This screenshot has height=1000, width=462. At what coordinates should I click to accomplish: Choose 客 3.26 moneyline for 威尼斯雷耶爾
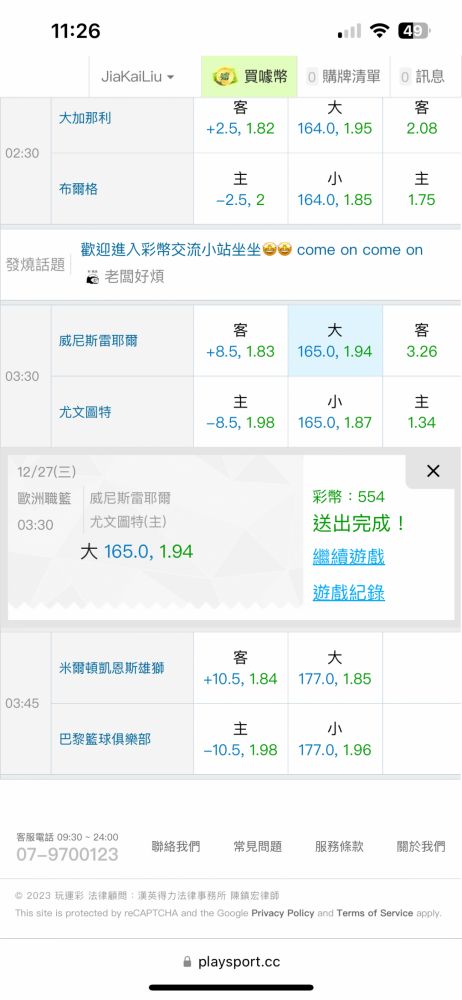pyautogui.click(x=422, y=341)
